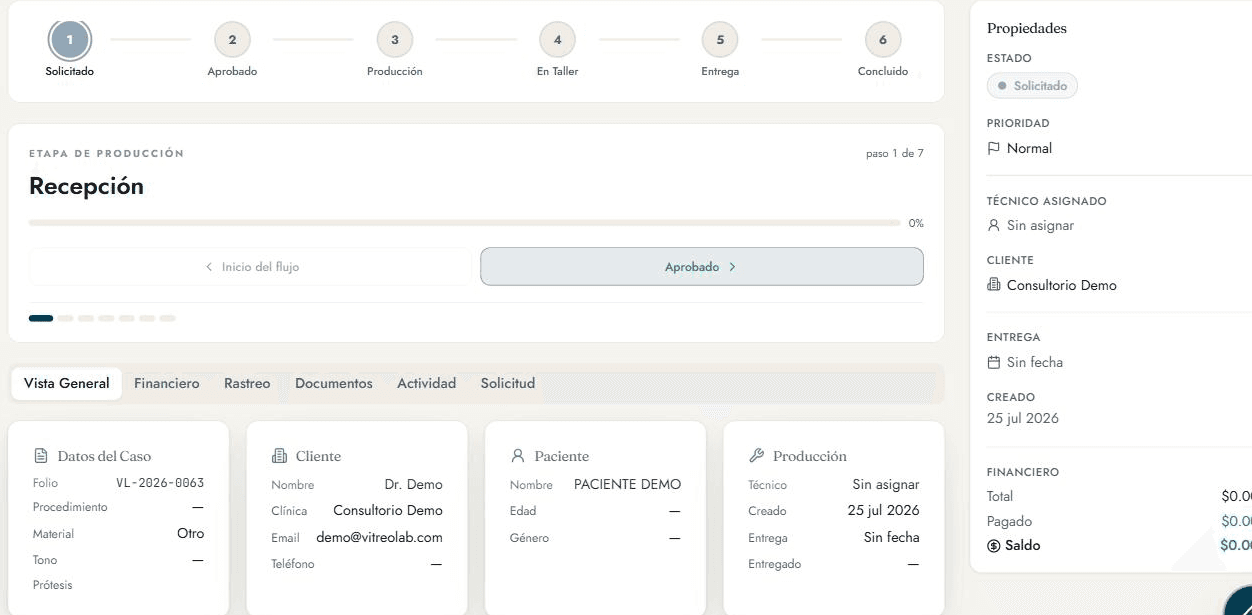Click the Material value Otro
Screen dimensions: 1252x615
pos(191,533)
